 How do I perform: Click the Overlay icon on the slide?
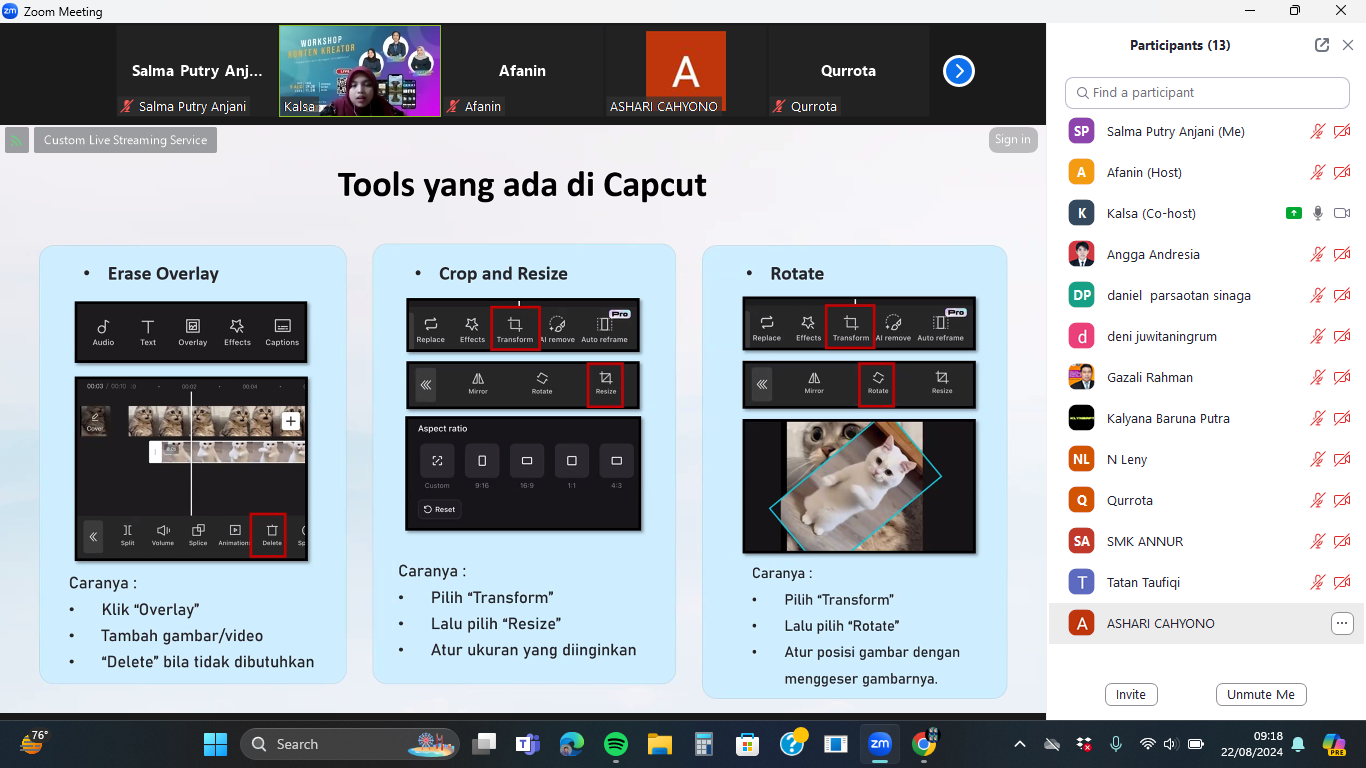(193, 332)
